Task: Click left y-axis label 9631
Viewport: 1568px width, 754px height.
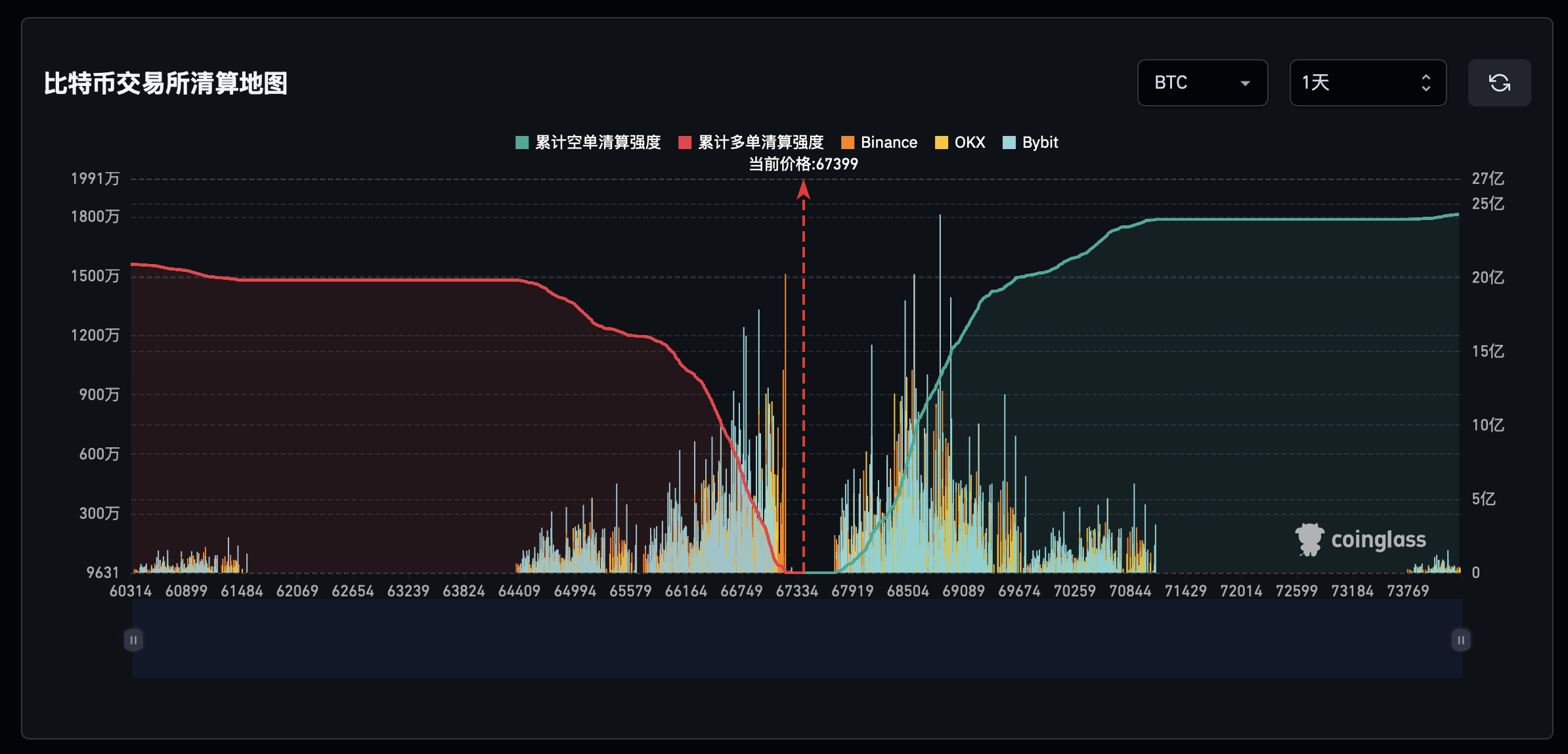Action: [103, 573]
